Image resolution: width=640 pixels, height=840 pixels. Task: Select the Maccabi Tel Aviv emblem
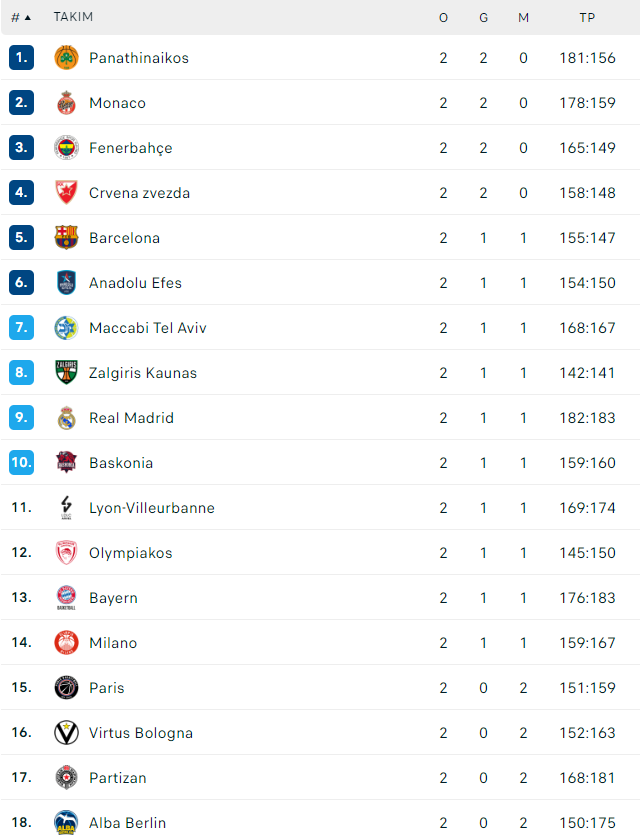point(66,328)
